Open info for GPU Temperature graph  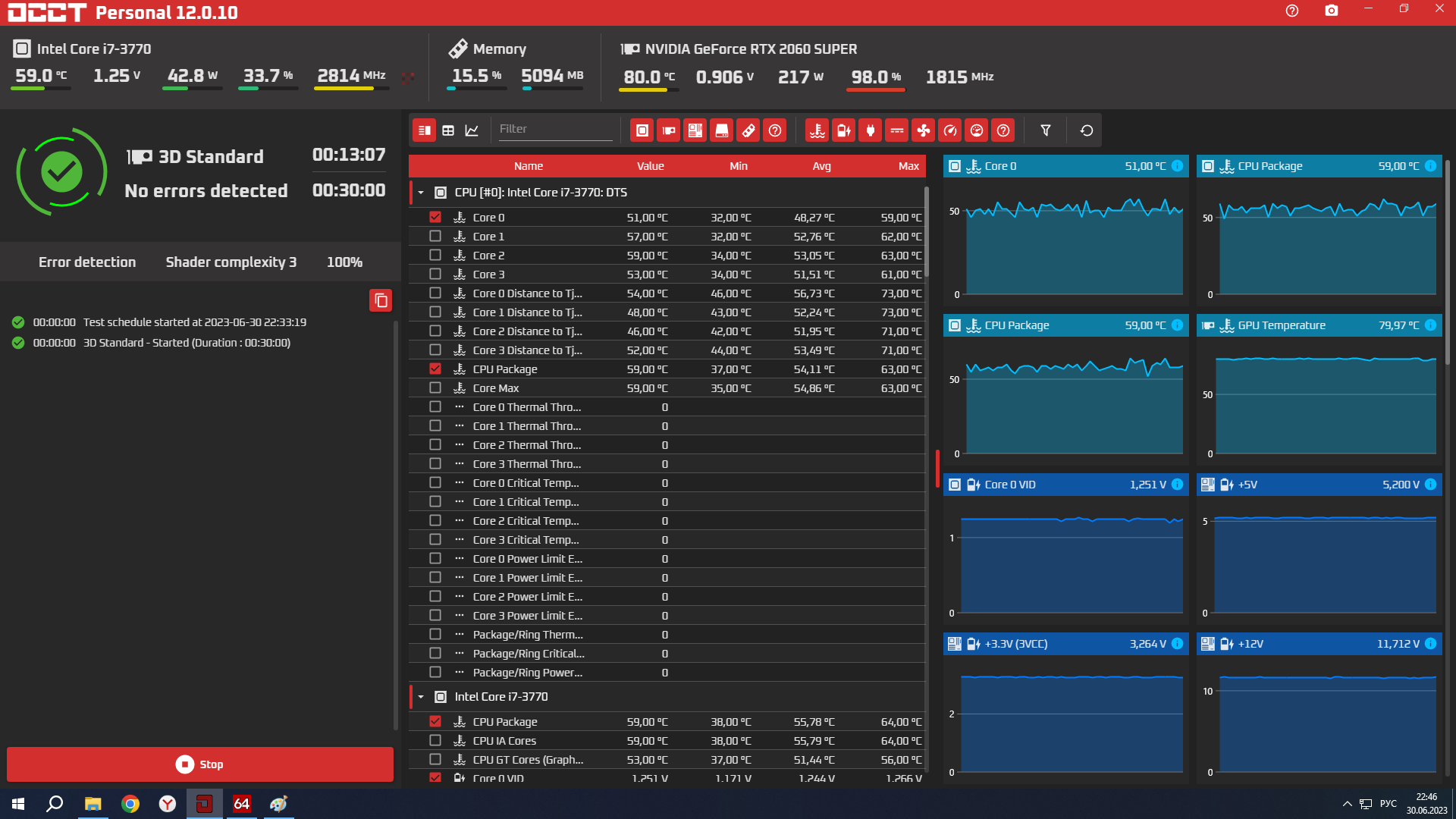[x=1430, y=325]
